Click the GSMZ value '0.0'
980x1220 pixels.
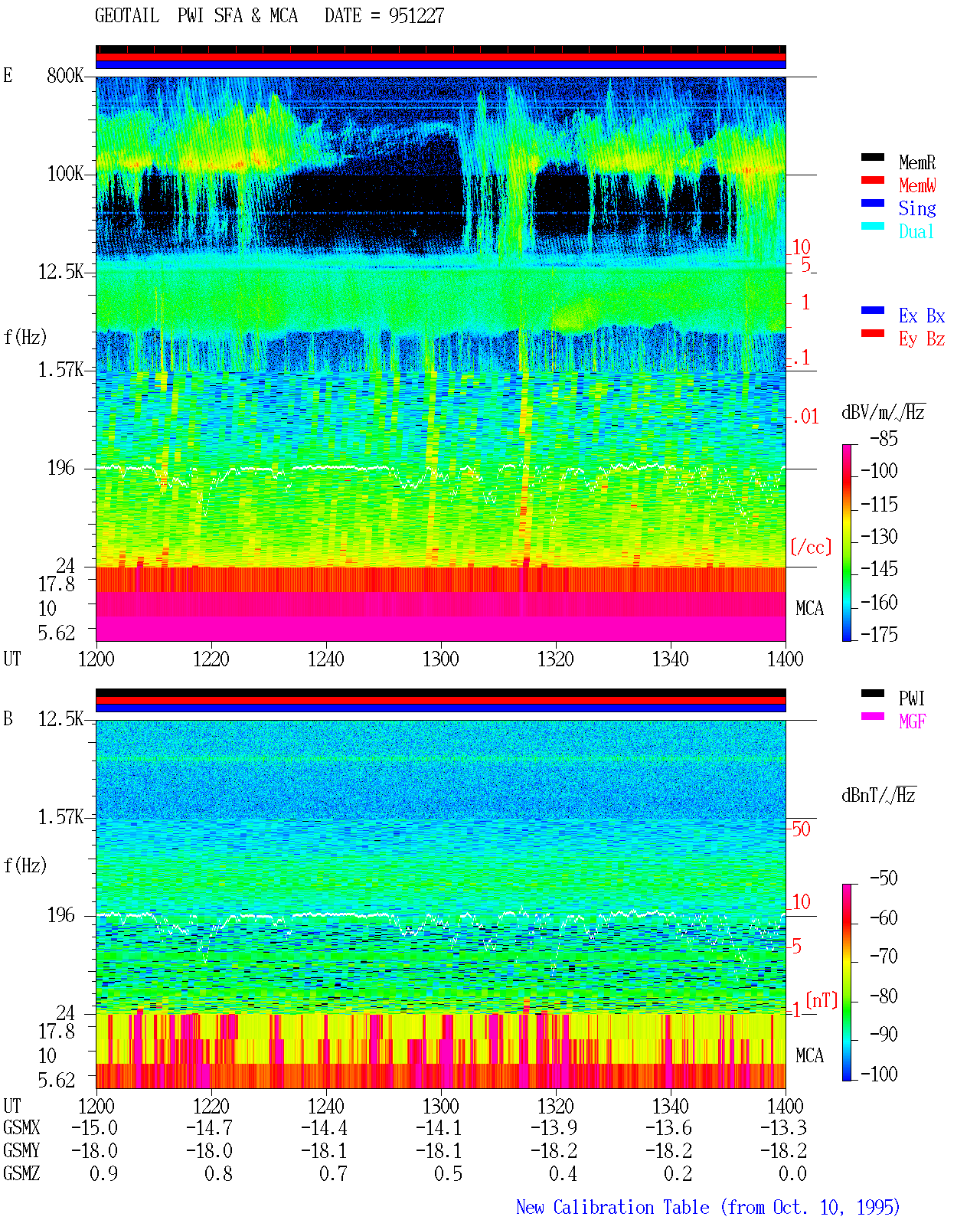[x=793, y=1173]
